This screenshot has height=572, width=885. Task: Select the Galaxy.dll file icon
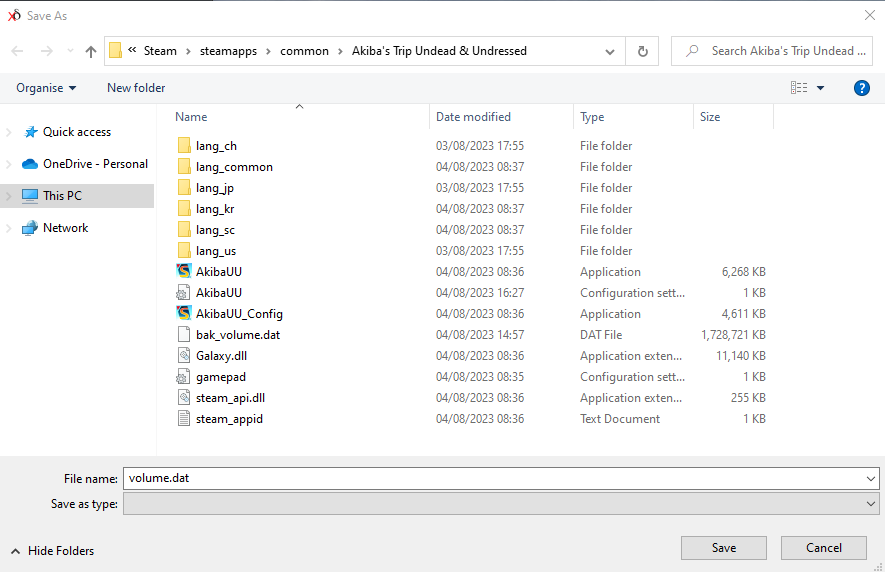tap(183, 356)
